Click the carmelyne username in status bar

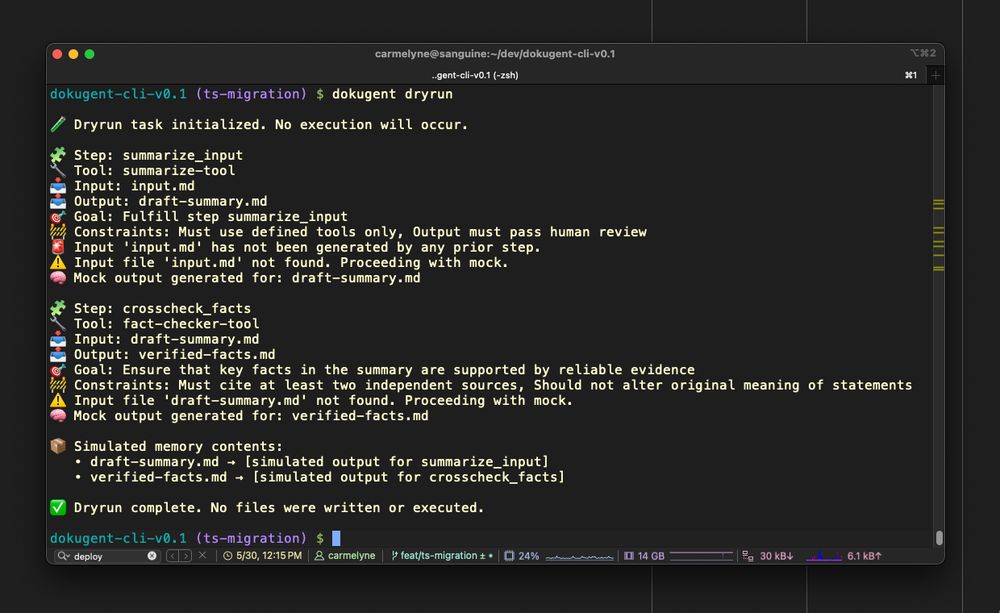point(351,556)
